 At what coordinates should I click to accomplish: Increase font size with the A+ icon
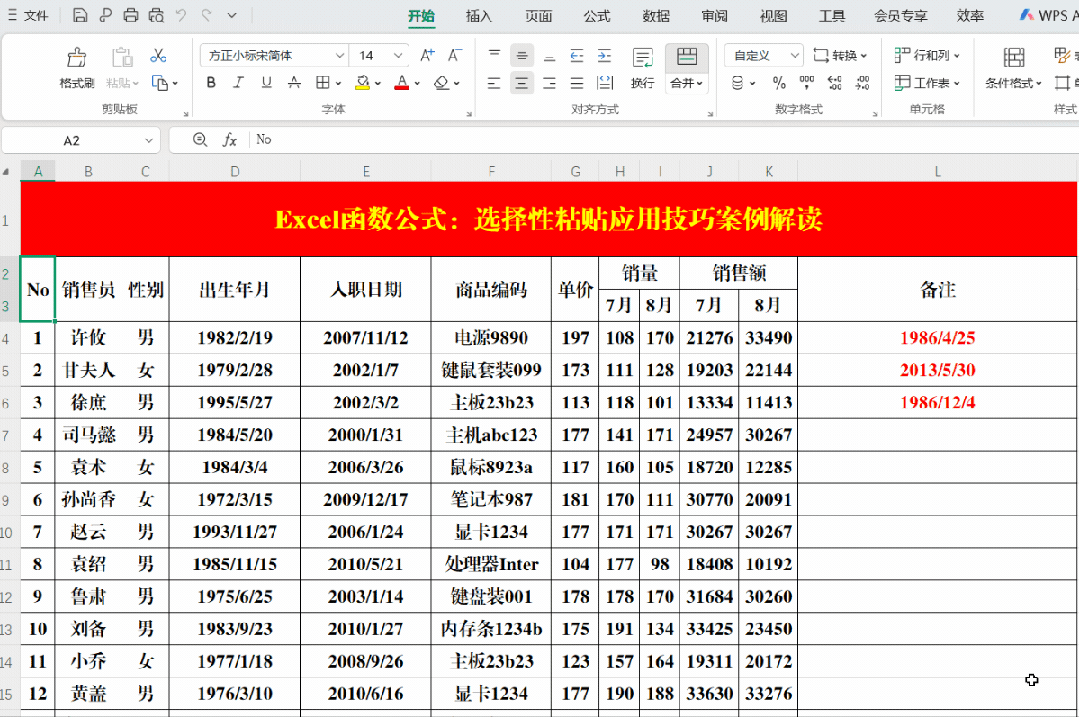pos(427,56)
